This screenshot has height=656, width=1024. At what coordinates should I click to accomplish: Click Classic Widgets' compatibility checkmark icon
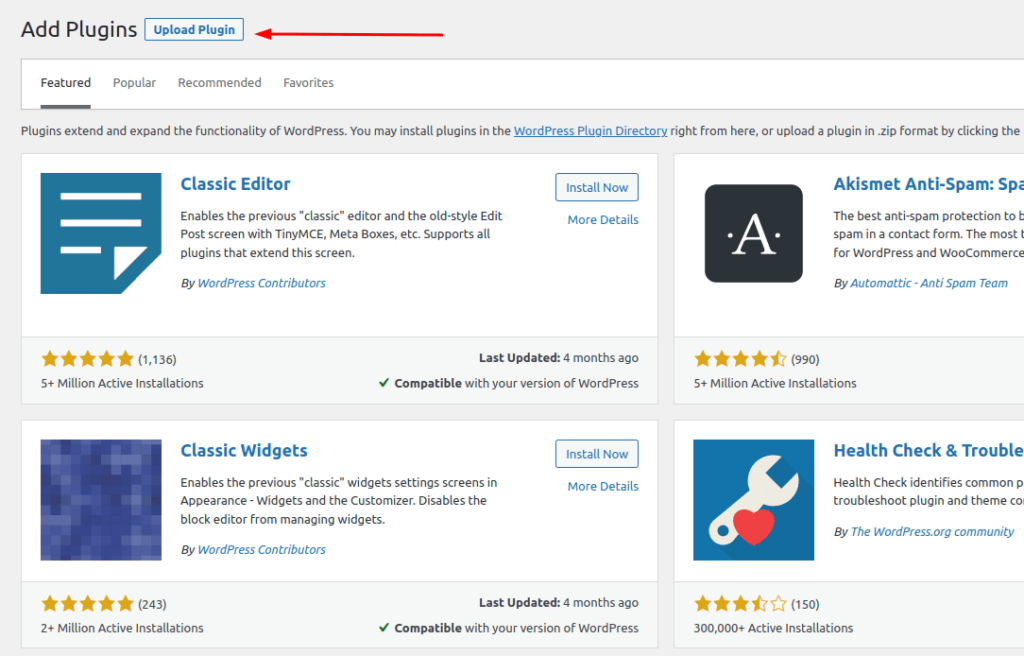pos(384,628)
